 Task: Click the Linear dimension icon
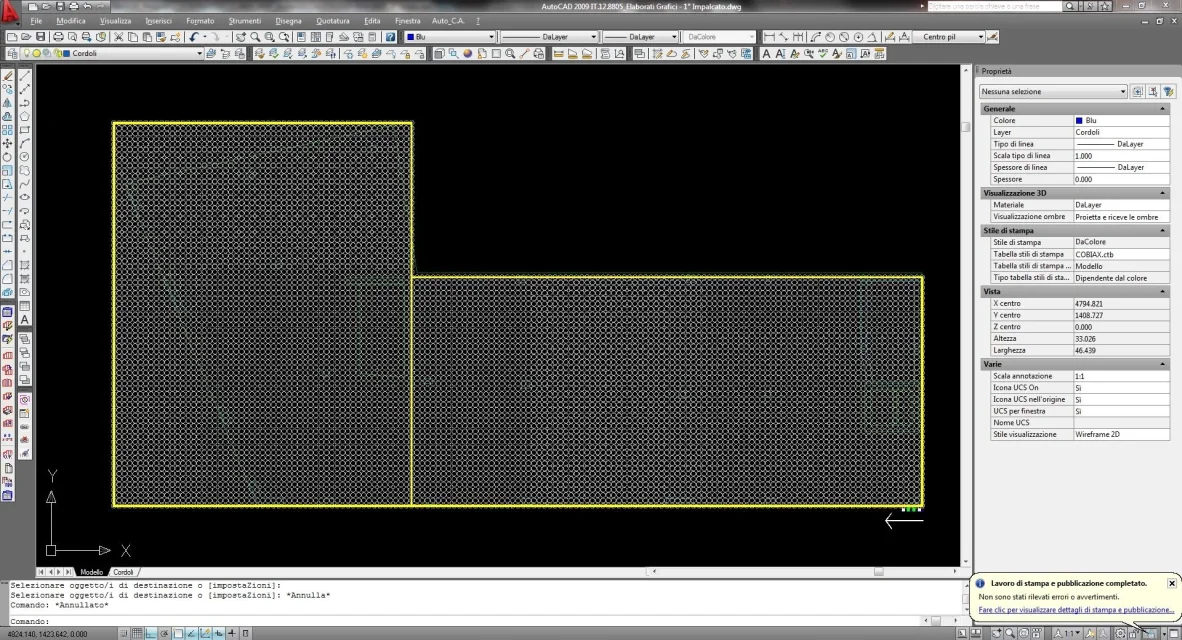tap(769, 36)
